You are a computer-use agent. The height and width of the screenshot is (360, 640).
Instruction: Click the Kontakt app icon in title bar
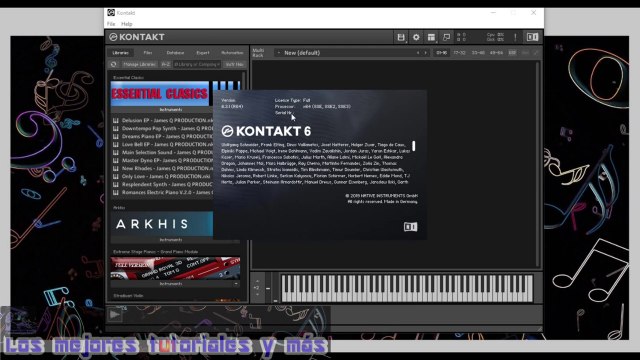coord(111,13)
